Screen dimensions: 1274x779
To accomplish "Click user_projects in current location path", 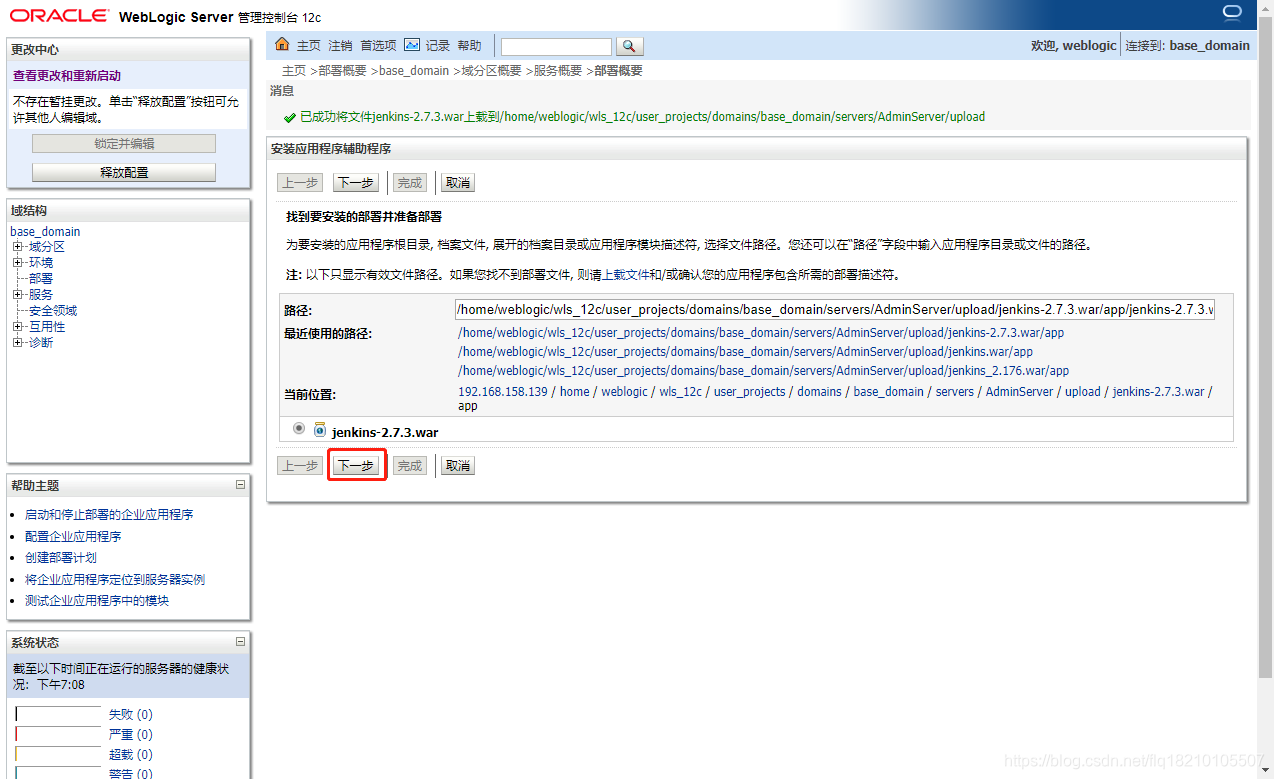I will 749,392.
